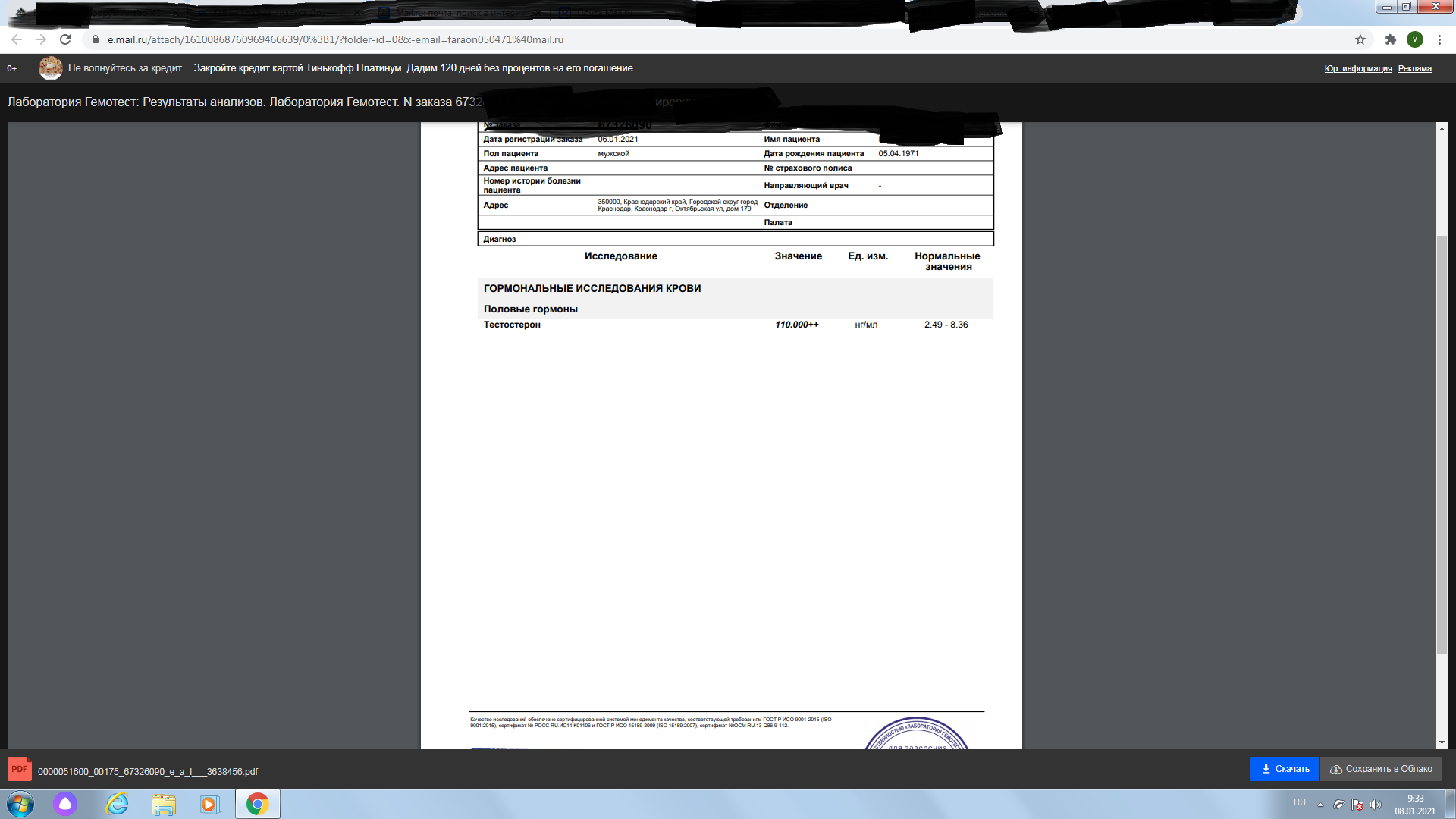
Task: Click Сохранить в Облако button
Action: tap(1381, 769)
